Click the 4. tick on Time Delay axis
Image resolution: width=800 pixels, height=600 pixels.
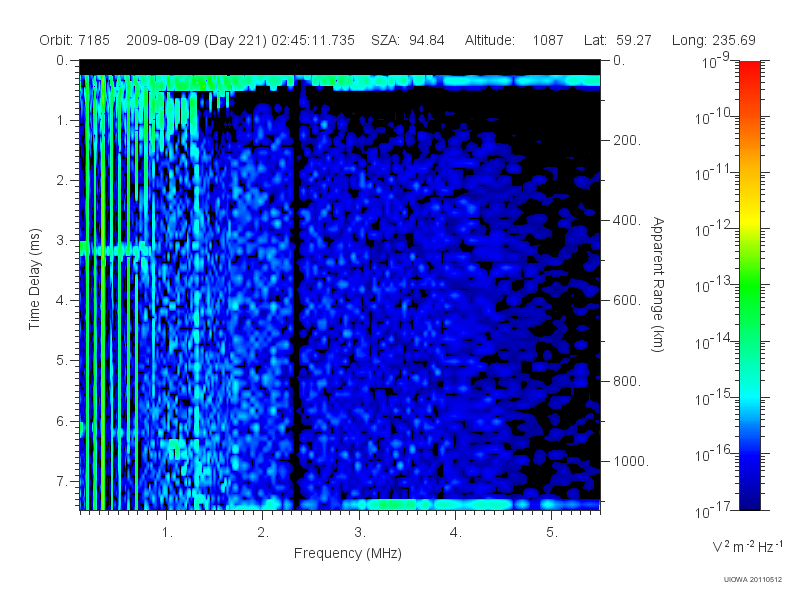[x=61, y=300]
